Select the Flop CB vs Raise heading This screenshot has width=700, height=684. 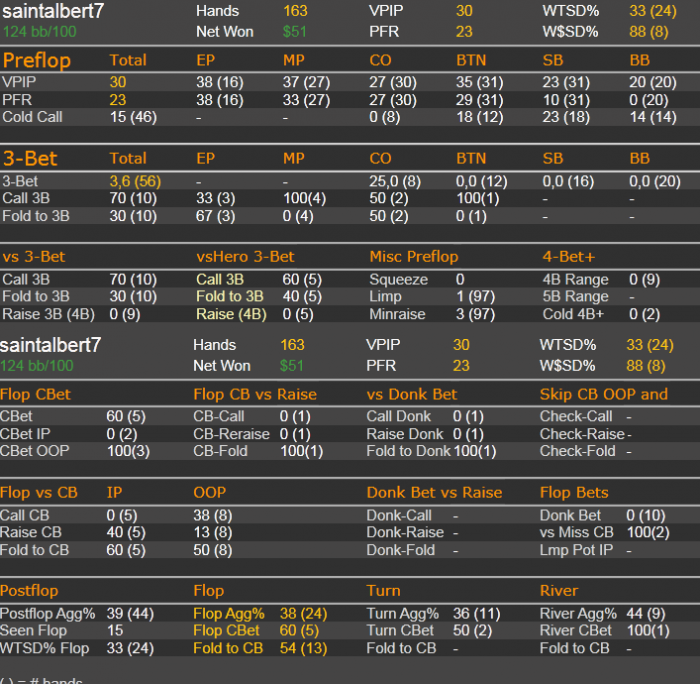255,394
